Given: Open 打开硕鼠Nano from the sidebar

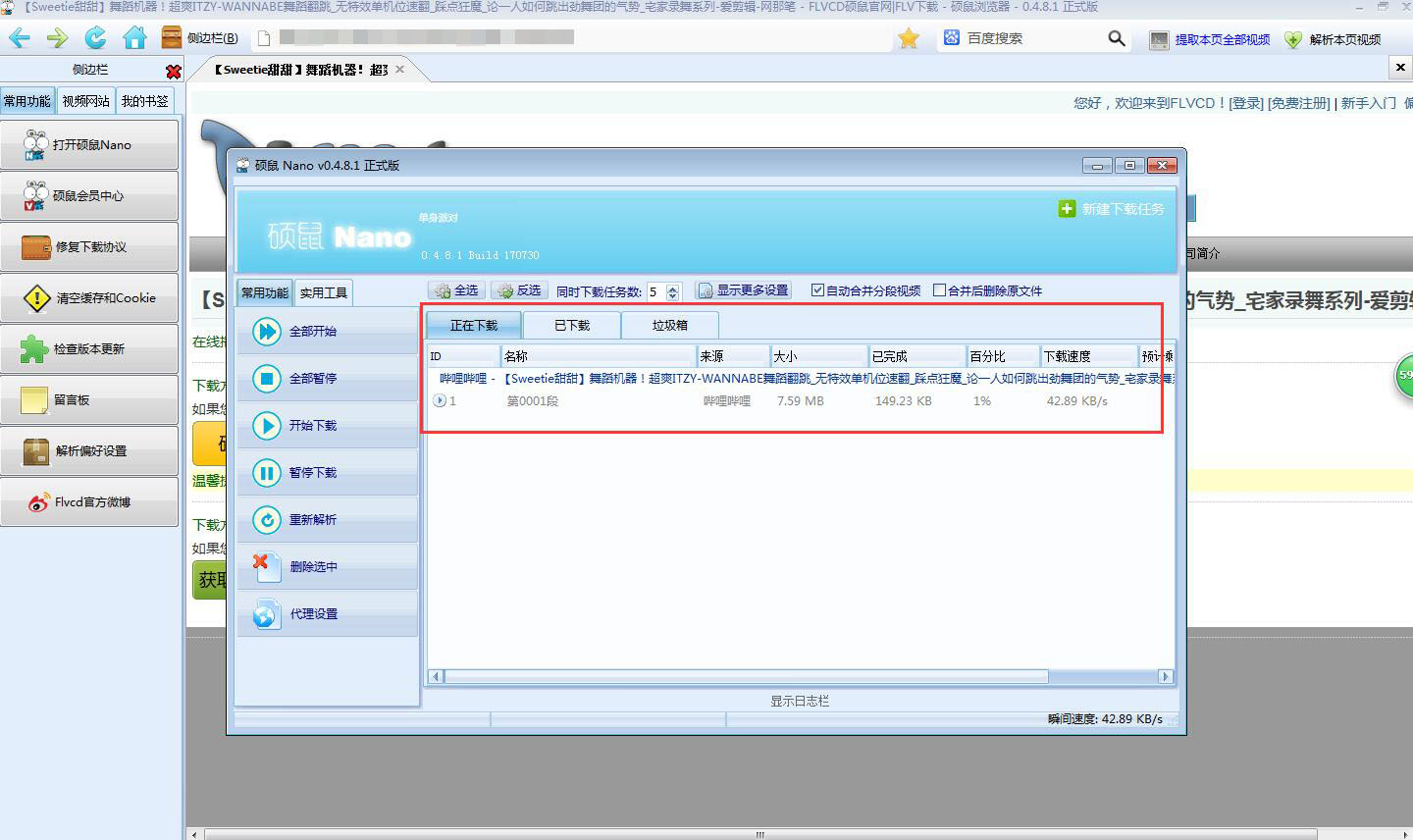Looking at the screenshot, I should tap(89, 144).
